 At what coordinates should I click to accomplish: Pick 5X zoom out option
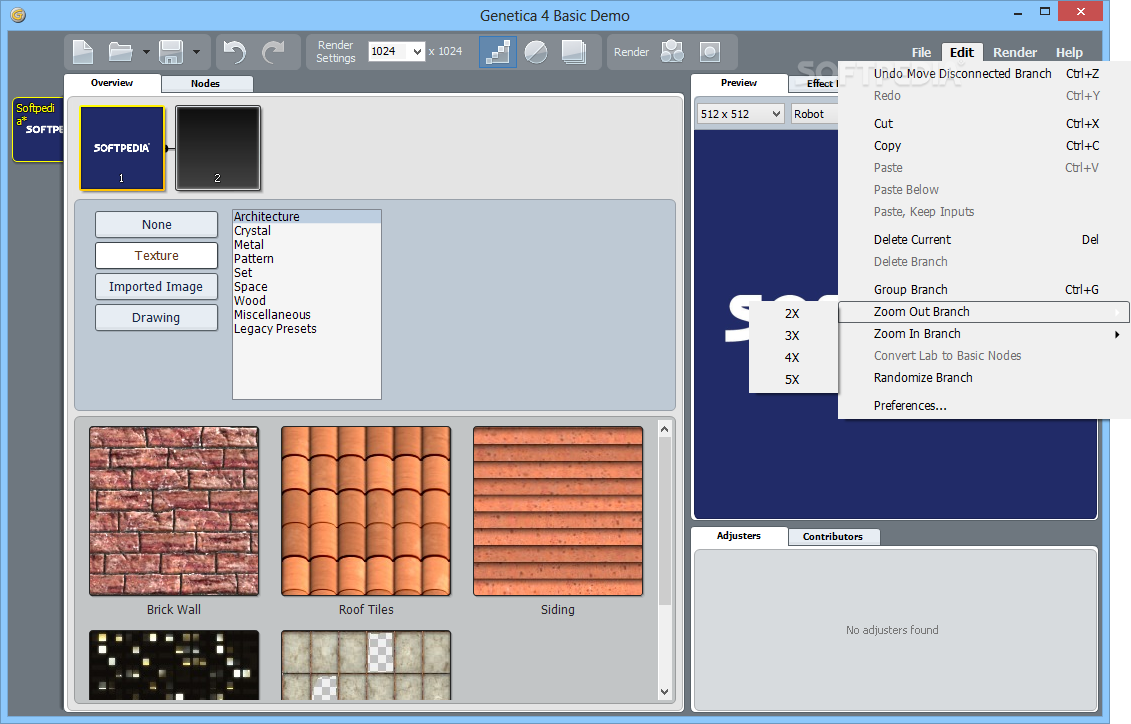coord(793,379)
